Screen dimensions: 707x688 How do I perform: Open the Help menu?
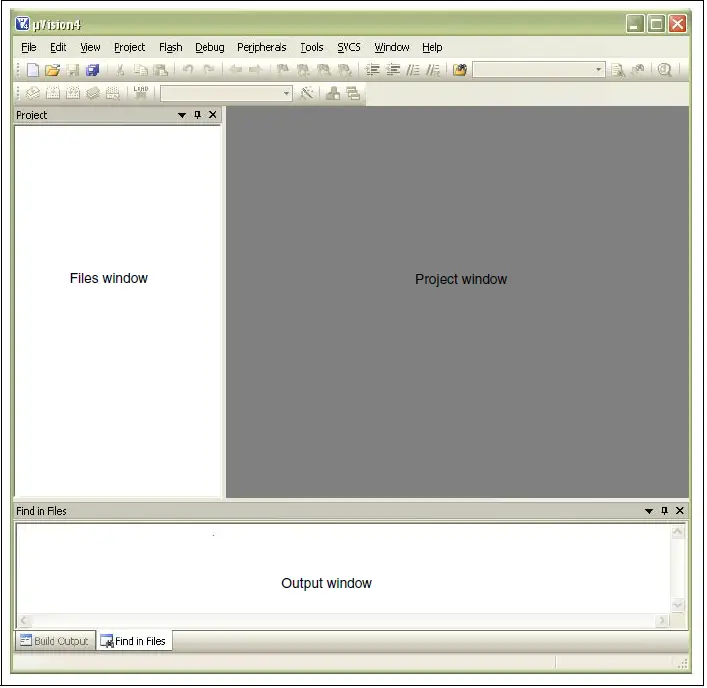pyautogui.click(x=433, y=47)
